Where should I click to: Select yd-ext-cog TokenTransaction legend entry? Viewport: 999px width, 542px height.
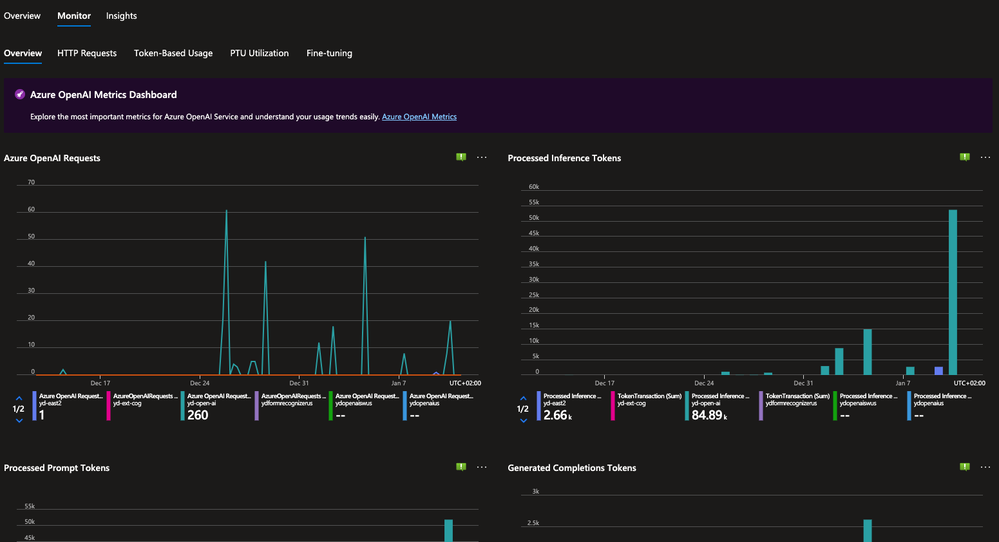pyautogui.click(x=647, y=406)
